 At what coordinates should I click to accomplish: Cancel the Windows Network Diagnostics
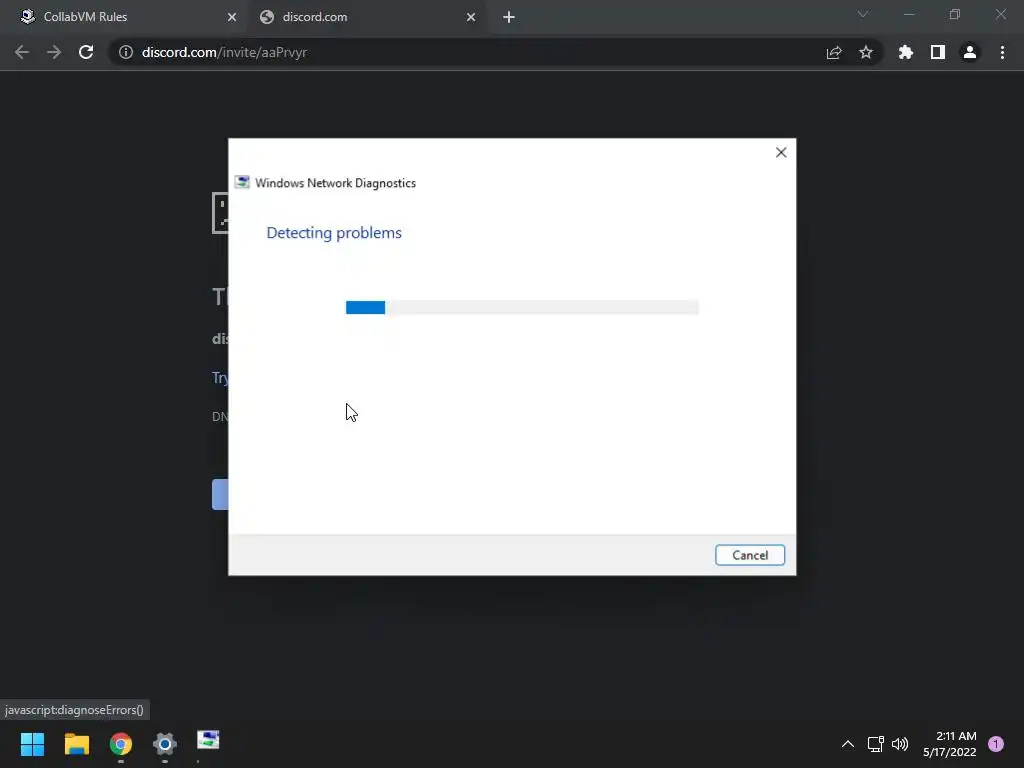point(750,555)
